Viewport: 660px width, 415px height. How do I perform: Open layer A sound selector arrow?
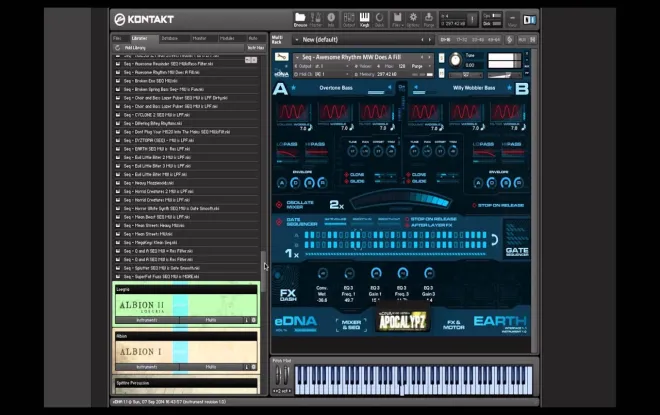coord(390,88)
